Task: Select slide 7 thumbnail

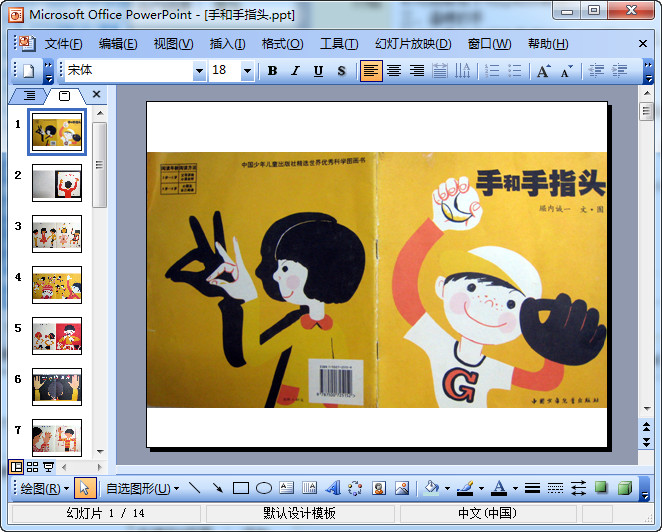Action: coord(57,438)
